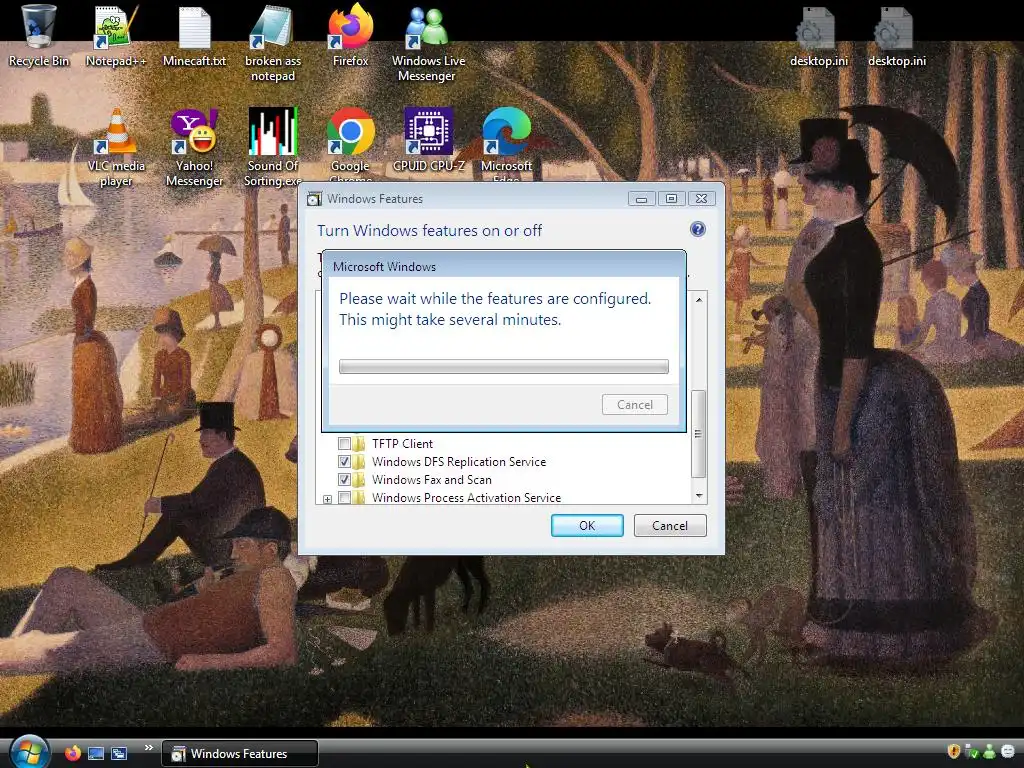Select the rightmost desktop.ini file icon
The width and height of the screenshot is (1024, 768).
[x=897, y=37]
